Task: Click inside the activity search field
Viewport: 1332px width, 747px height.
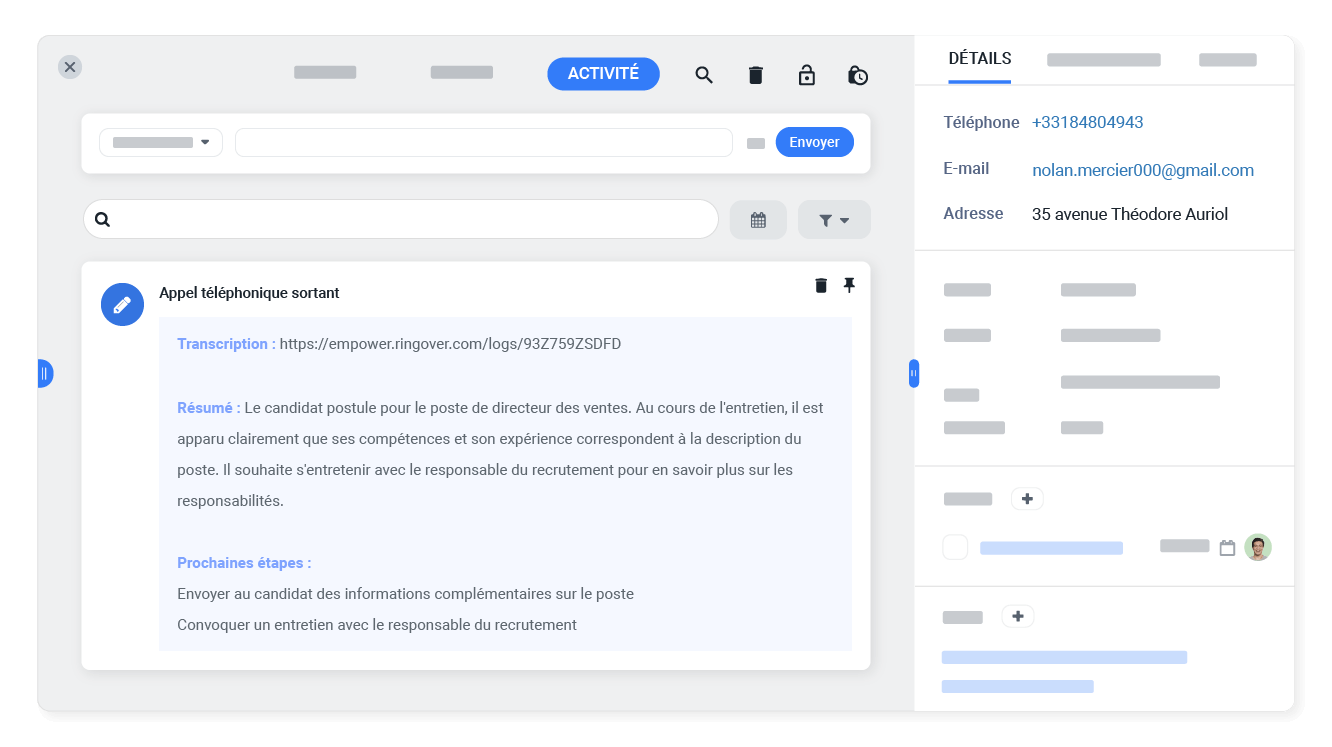Action: coord(400,219)
